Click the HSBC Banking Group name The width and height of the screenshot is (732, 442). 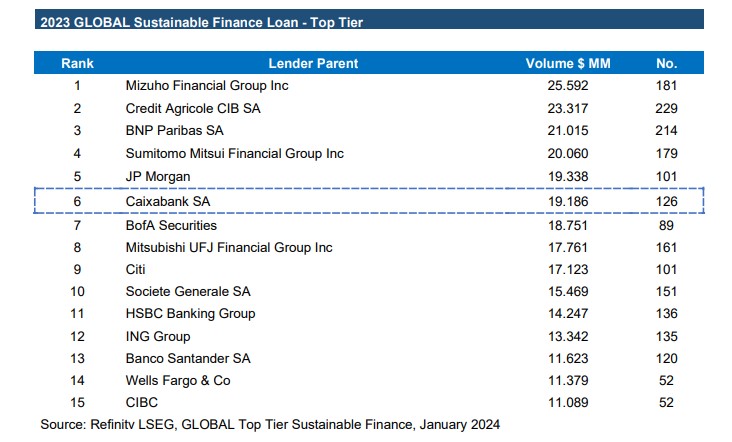click(x=191, y=313)
